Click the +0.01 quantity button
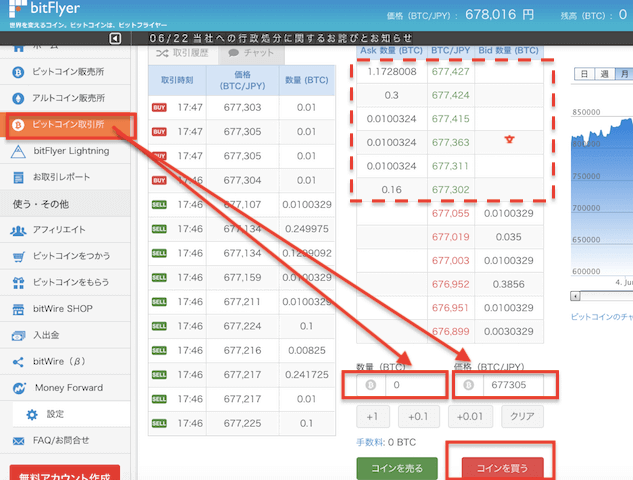633x480 pixels. (x=470, y=416)
